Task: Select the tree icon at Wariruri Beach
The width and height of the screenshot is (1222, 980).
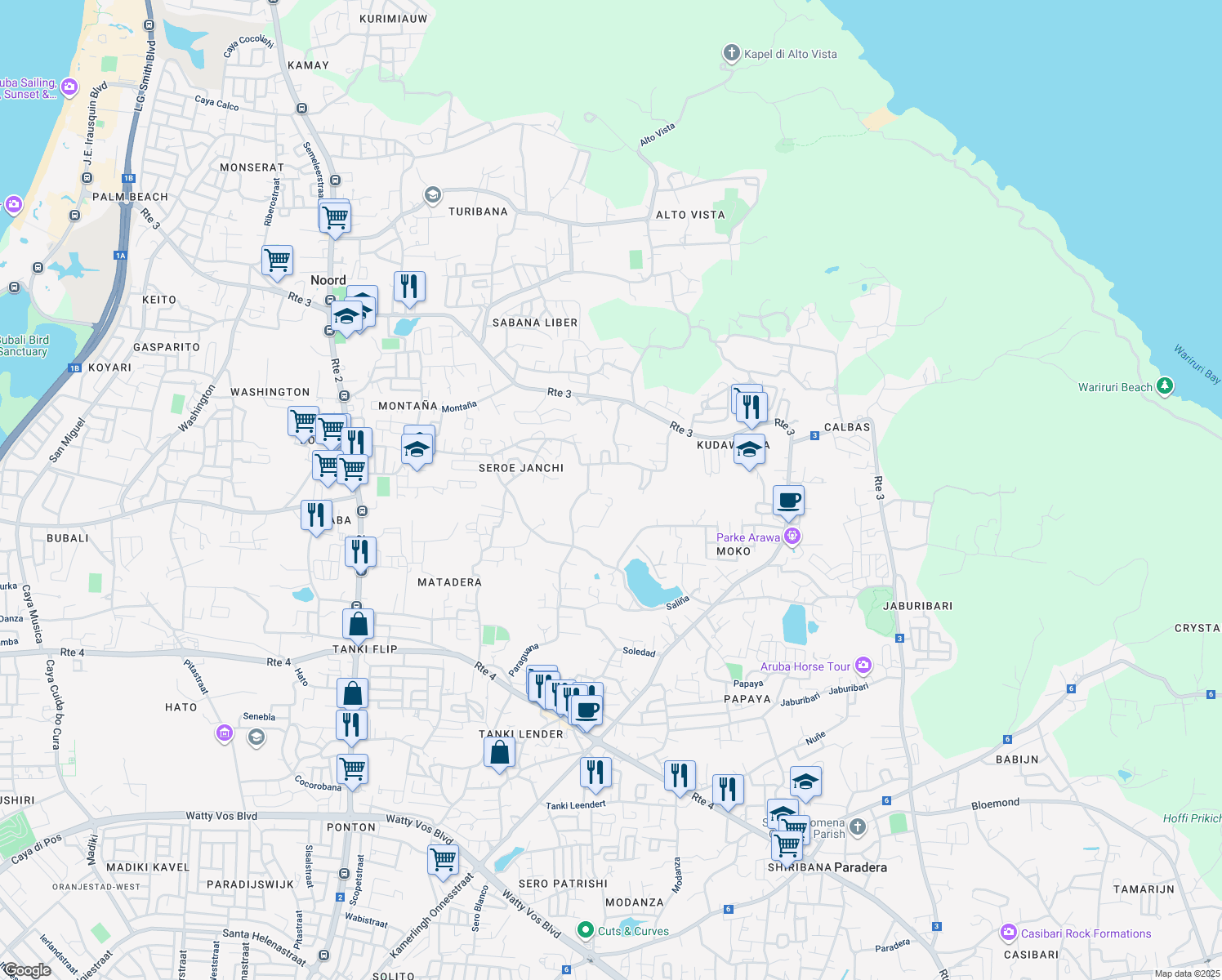Action: [1163, 385]
